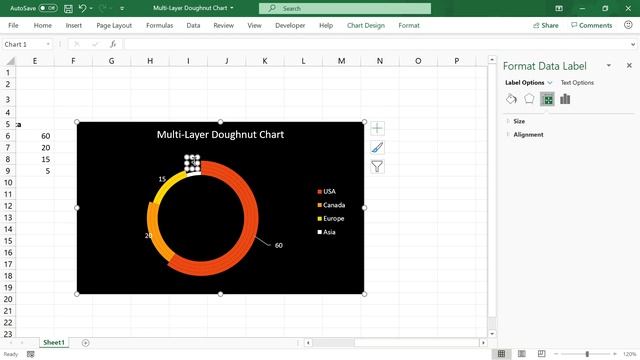Select the Size & Properties icon
Screen dimensions: 640x360
[547, 99]
